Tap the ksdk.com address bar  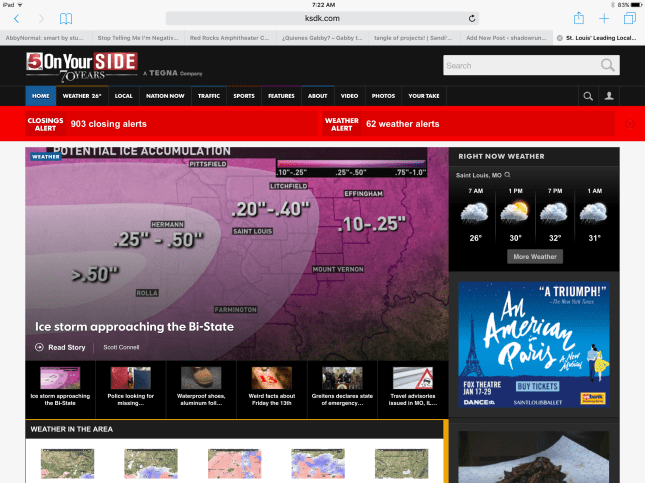click(322, 18)
